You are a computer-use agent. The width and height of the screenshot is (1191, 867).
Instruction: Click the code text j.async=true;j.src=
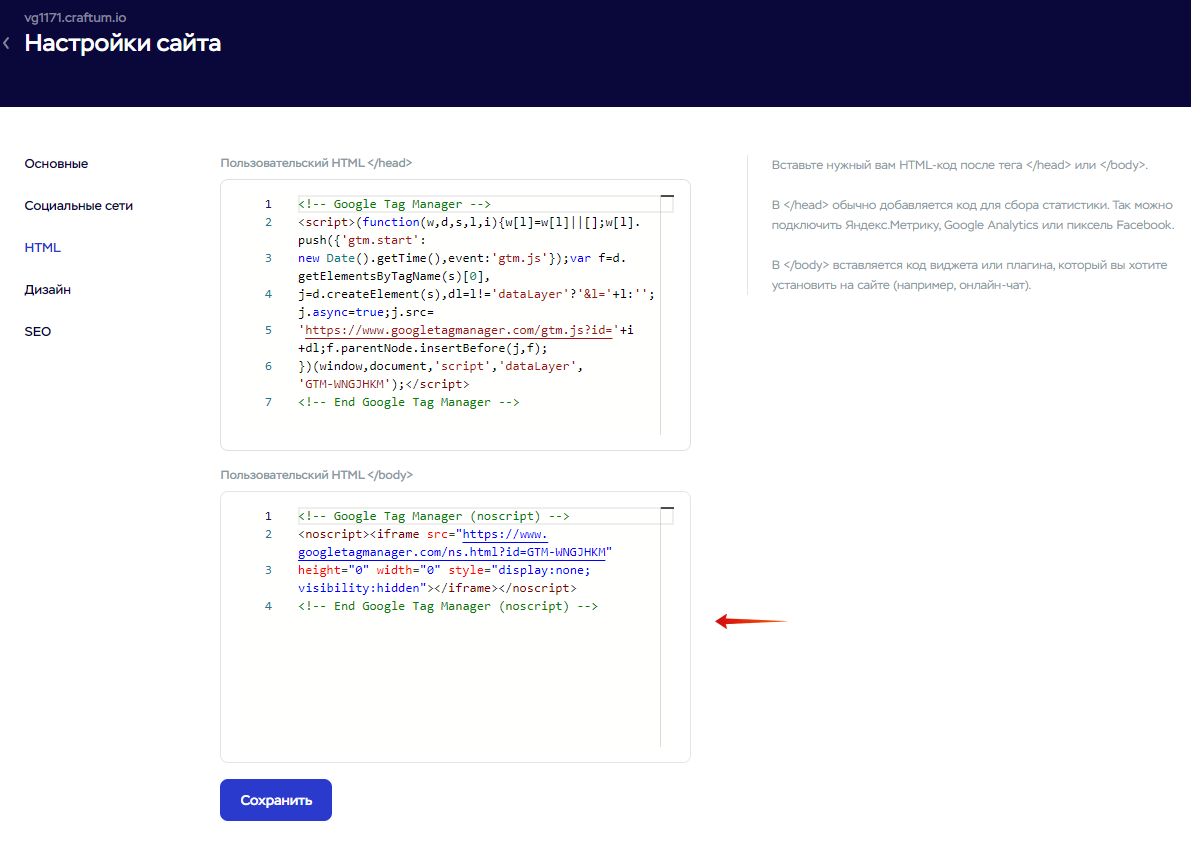pyautogui.click(x=366, y=312)
